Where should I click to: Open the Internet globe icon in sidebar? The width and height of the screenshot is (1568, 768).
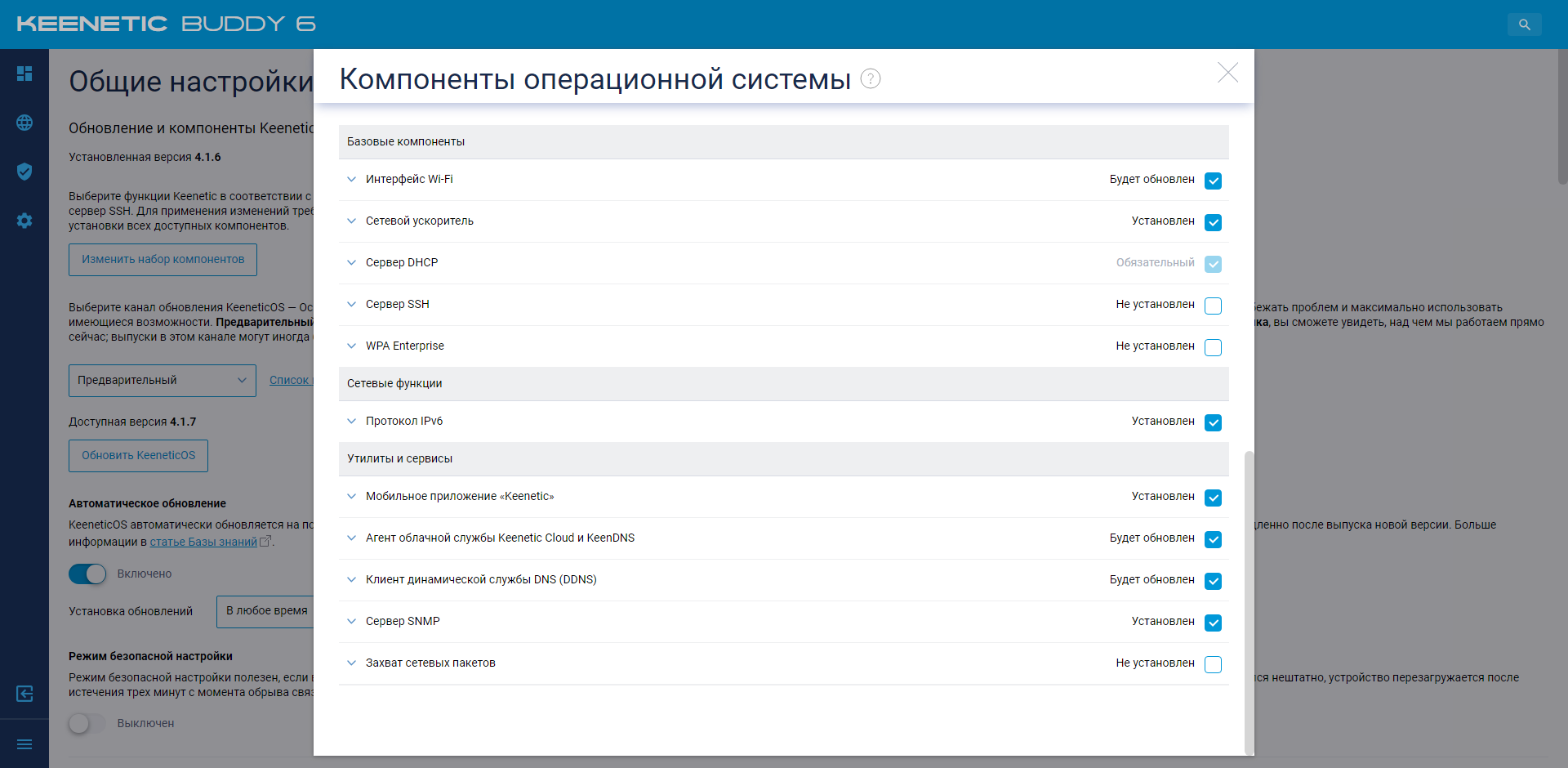[24, 123]
